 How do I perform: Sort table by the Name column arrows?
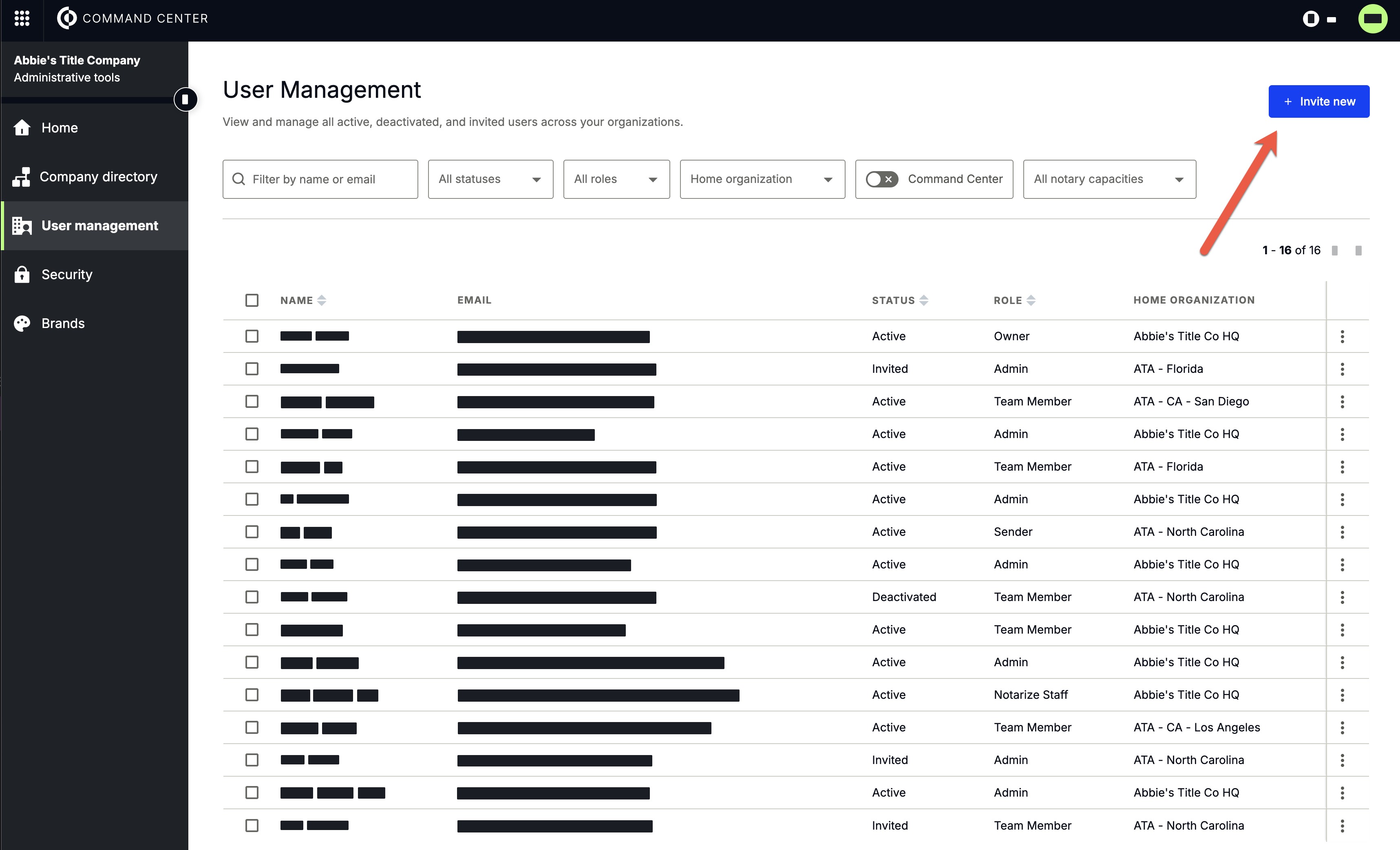[322, 300]
